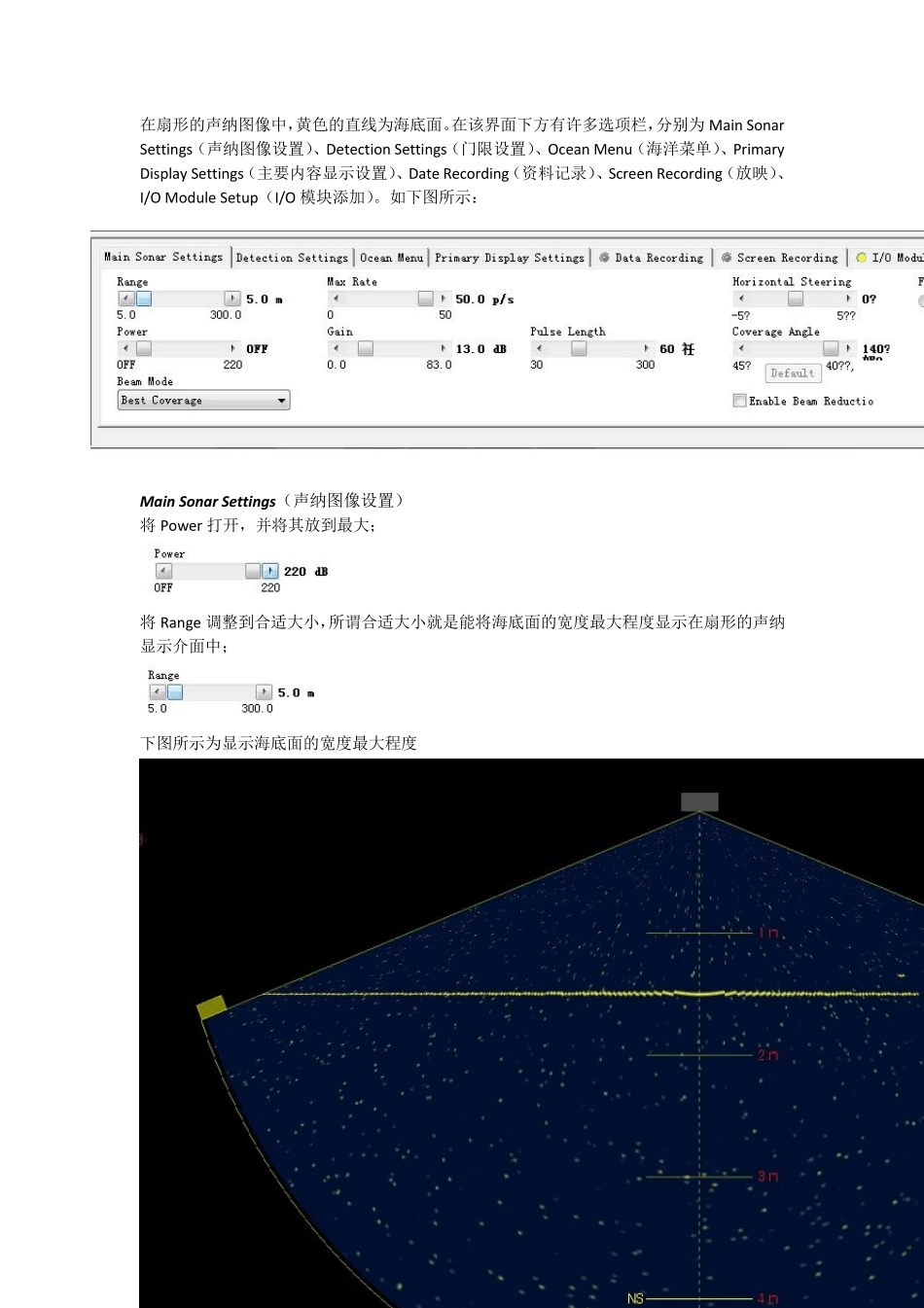Click the 1 m depth label in sonar image
Viewport: 924px width, 1308px height.
point(768,934)
